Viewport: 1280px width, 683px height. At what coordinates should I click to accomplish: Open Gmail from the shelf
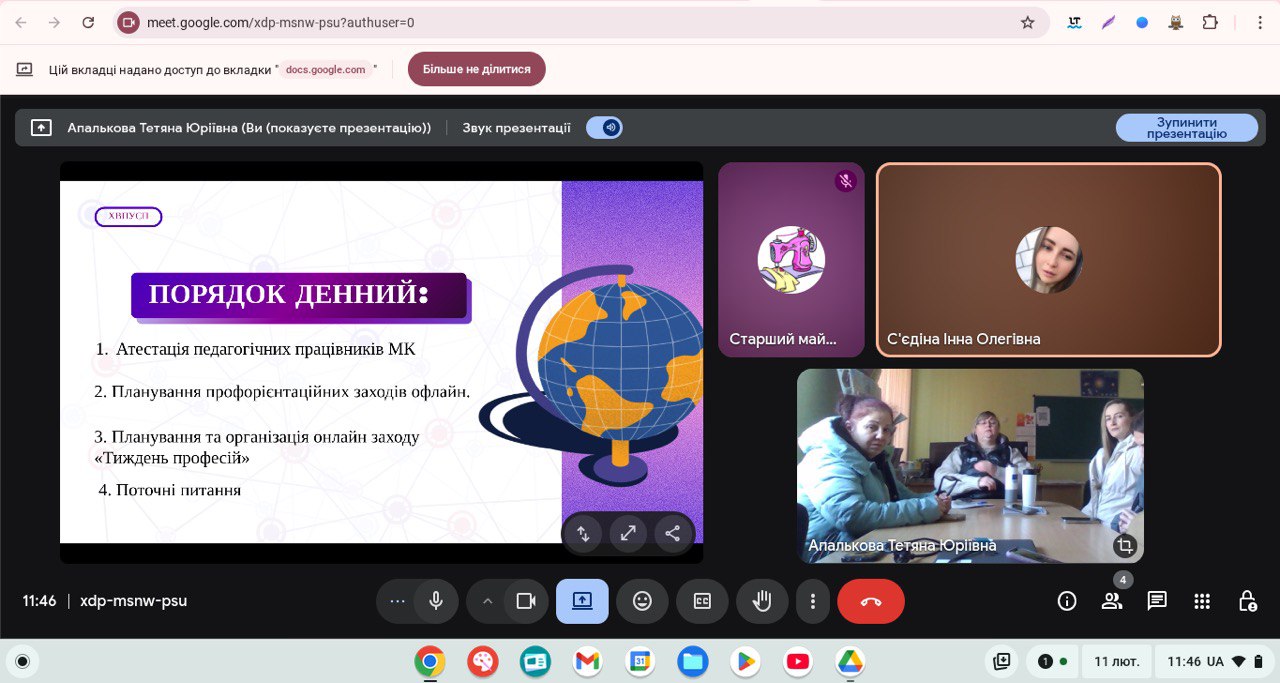coord(587,661)
